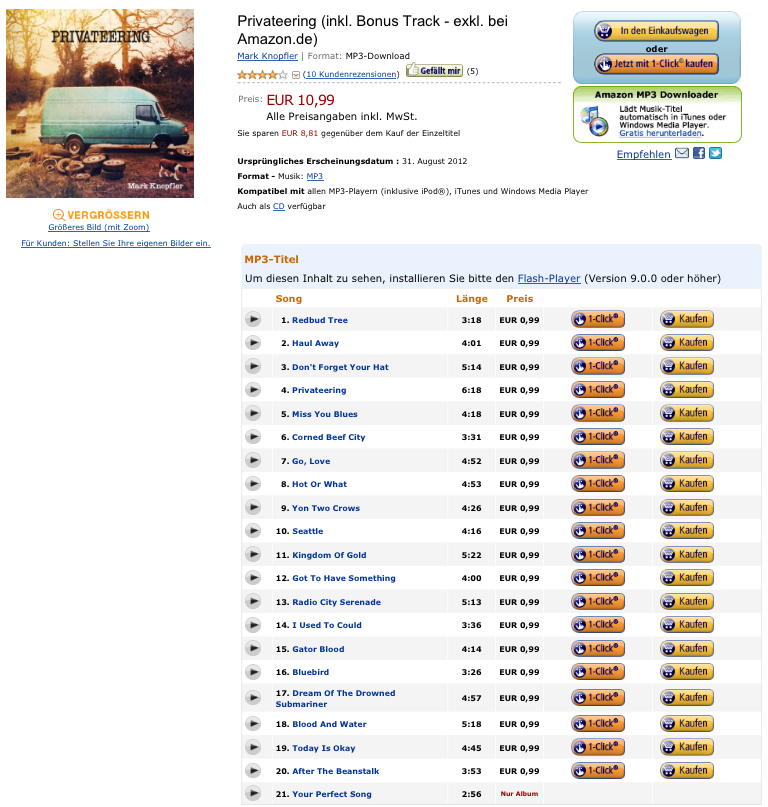Open CD availability link
This screenshot has height=807, width=768.
[x=278, y=206]
